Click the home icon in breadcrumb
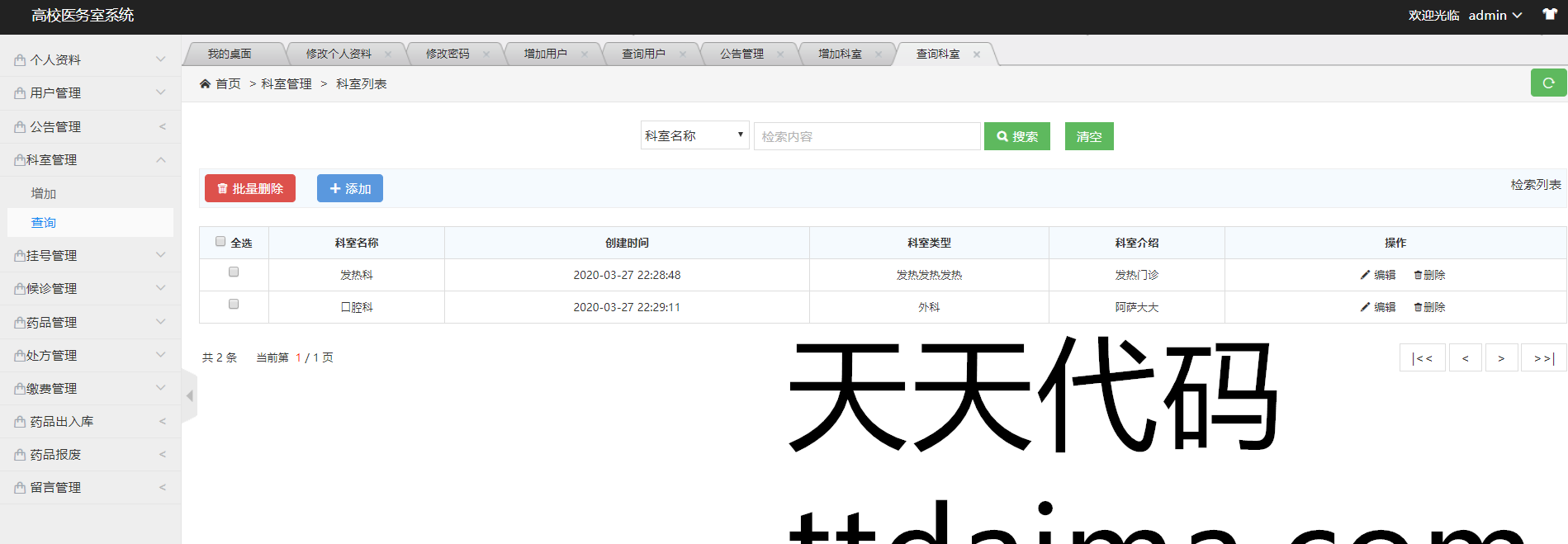This screenshot has height=544, width=1568. [x=205, y=83]
